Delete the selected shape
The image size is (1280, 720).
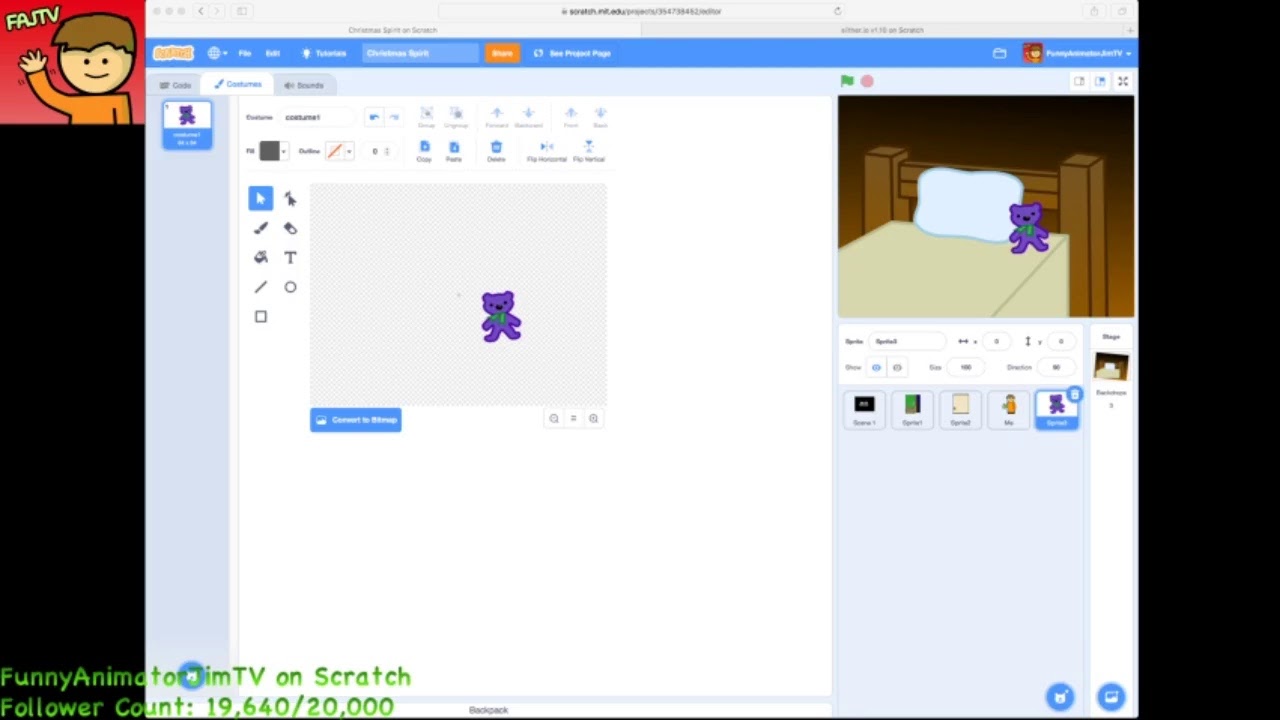tap(496, 151)
